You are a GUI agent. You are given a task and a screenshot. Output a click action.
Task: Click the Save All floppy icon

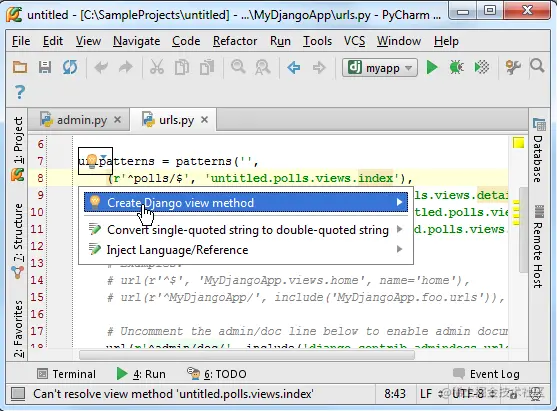coord(45,67)
